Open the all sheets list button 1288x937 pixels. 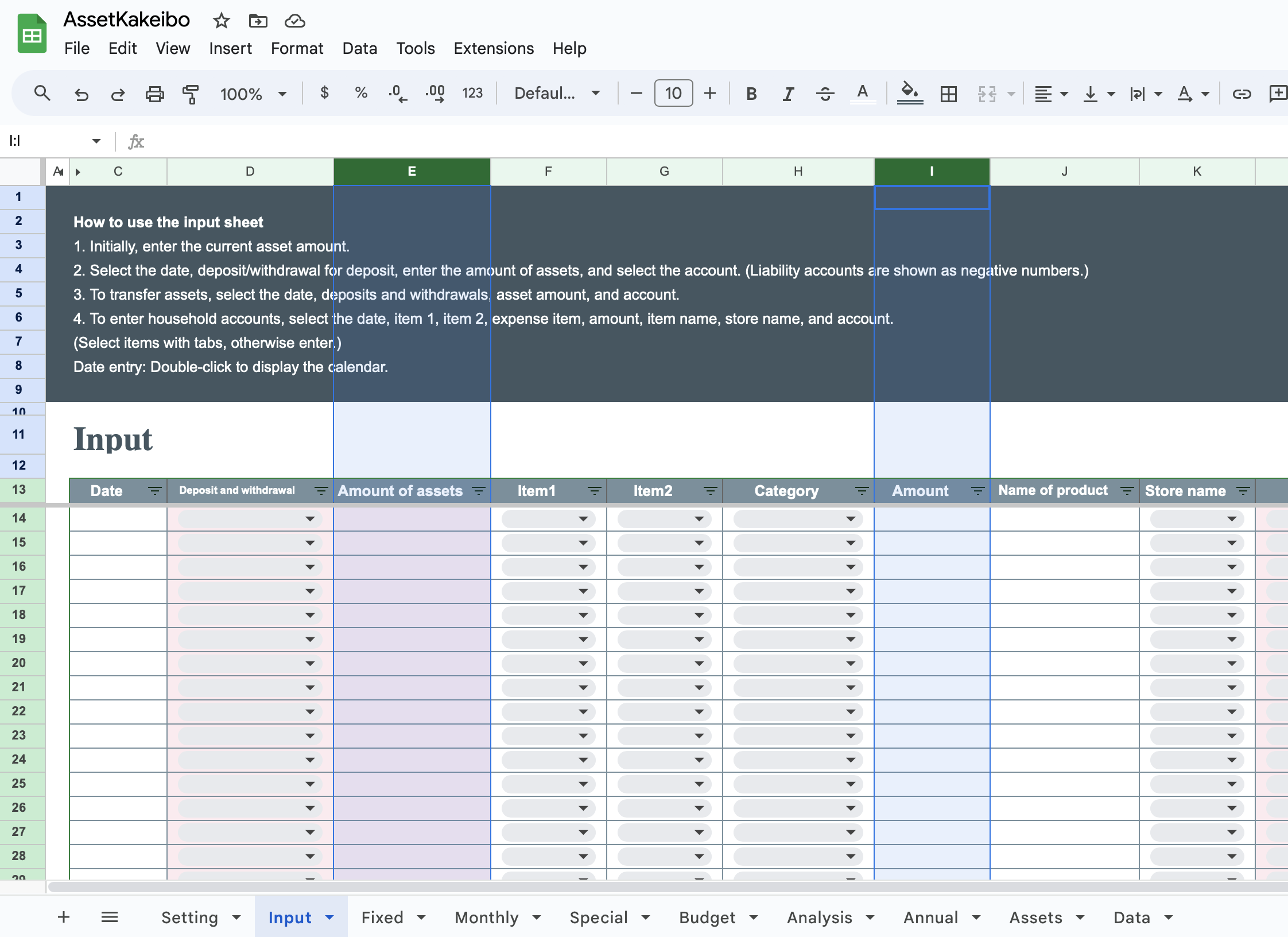pyautogui.click(x=109, y=917)
